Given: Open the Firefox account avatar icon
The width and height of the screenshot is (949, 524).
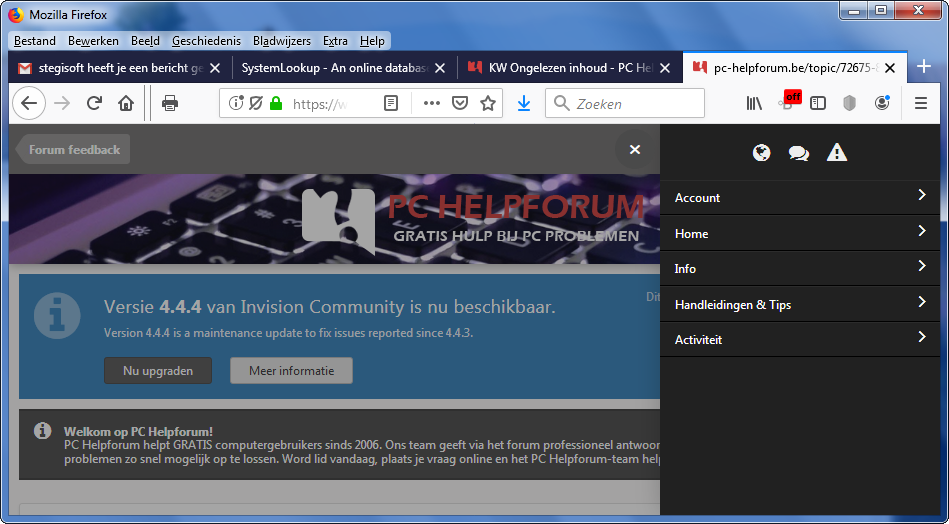Looking at the screenshot, I should pos(882,103).
